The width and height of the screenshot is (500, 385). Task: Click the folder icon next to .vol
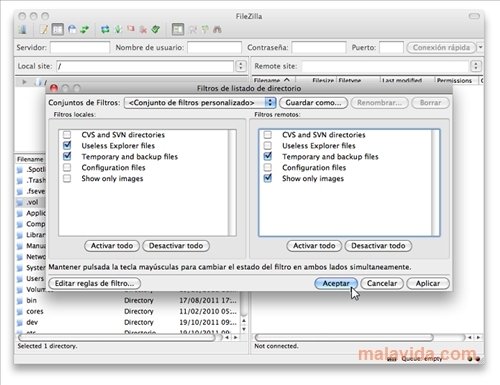20,202
